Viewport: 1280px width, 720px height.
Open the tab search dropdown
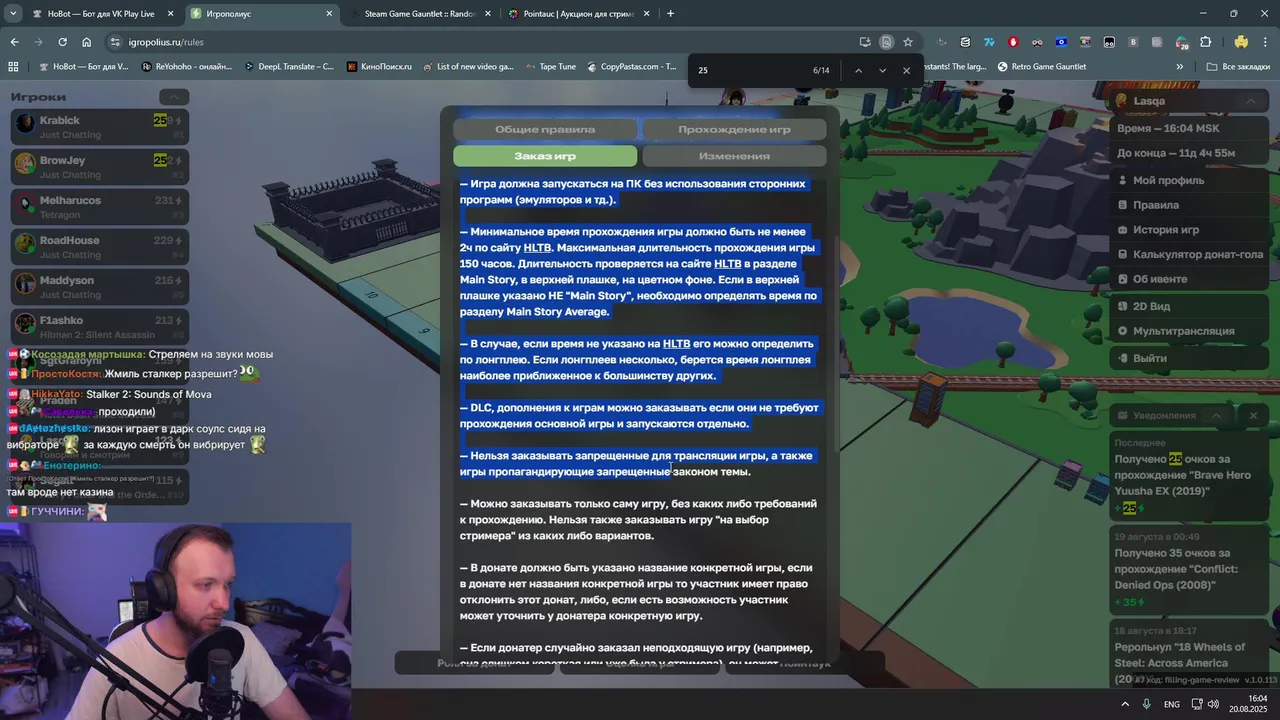click(x=12, y=14)
